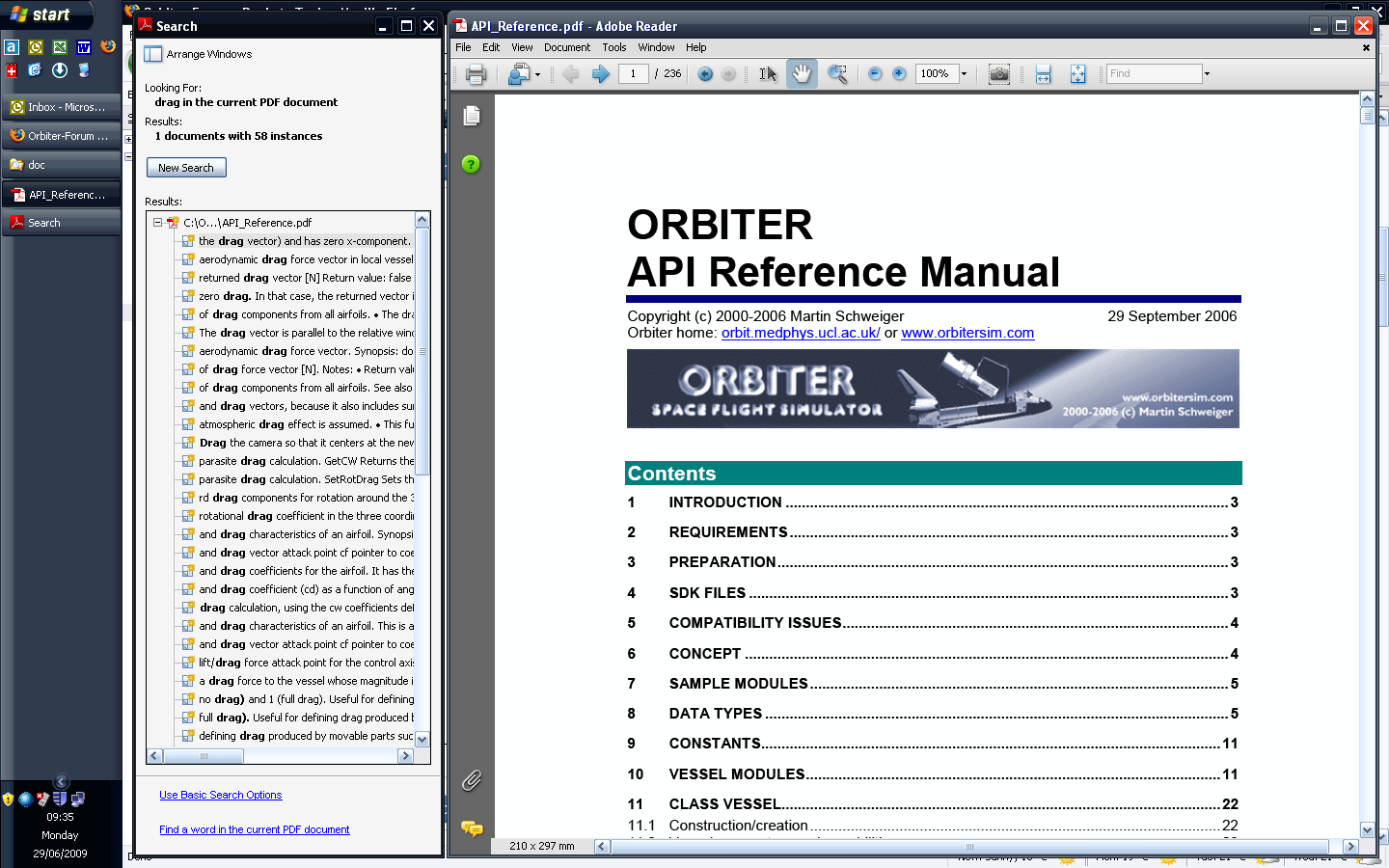Click the zoom percentage field showing 100%
Image resolution: width=1389 pixels, height=868 pixels.
pos(937,74)
